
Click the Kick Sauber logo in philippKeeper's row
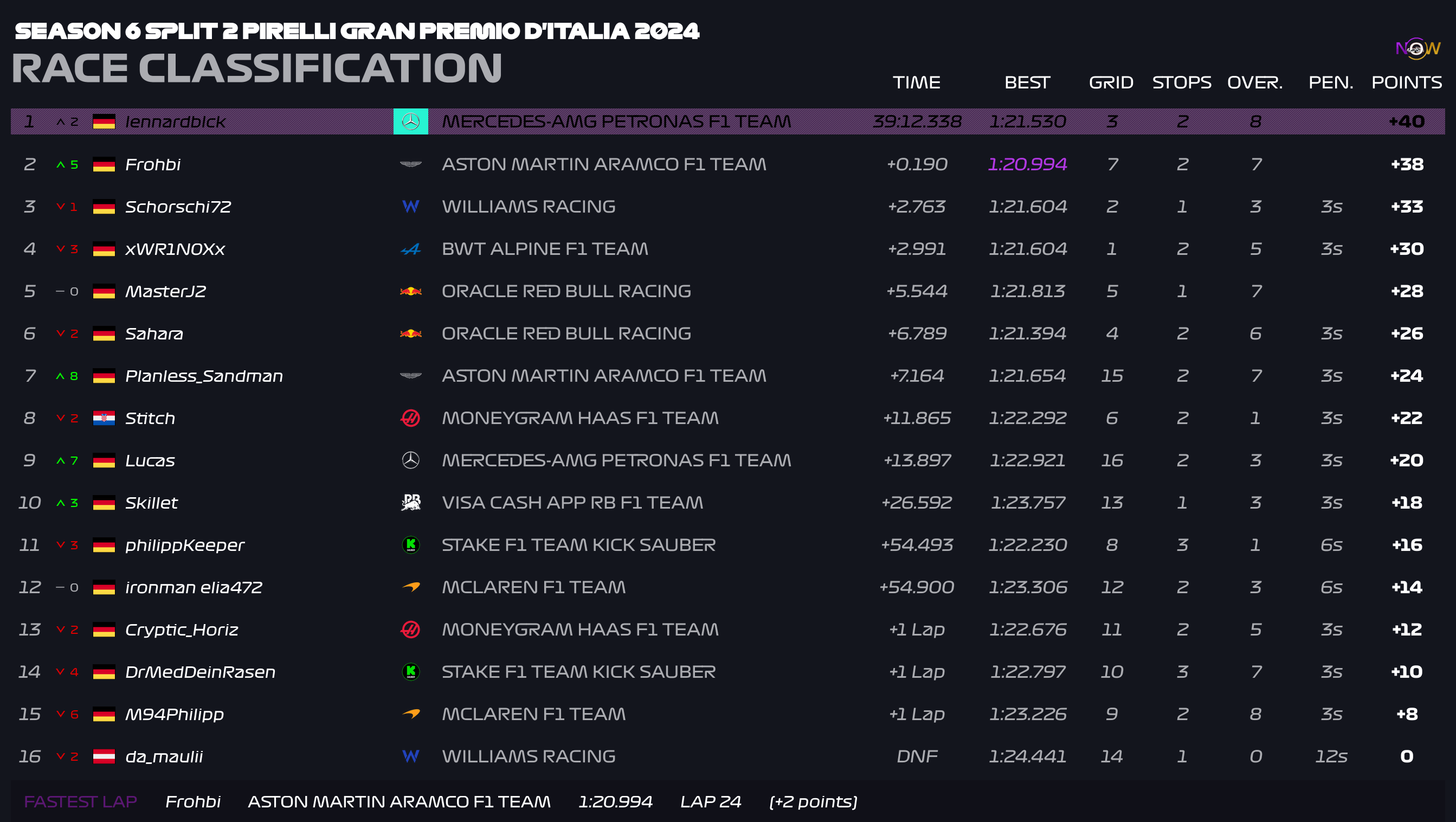(x=410, y=545)
